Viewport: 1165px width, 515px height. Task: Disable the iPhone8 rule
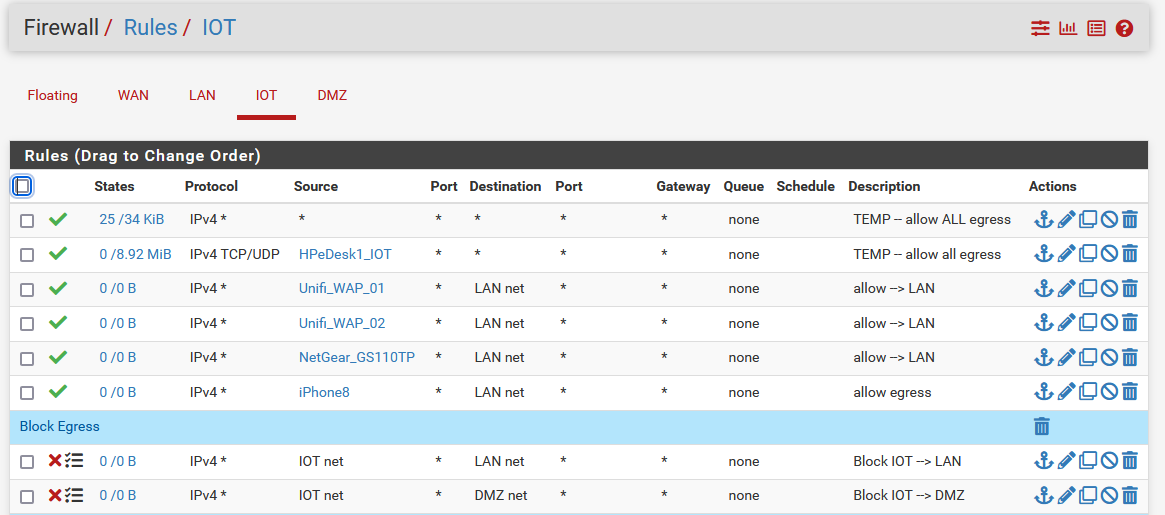click(1109, 392)
